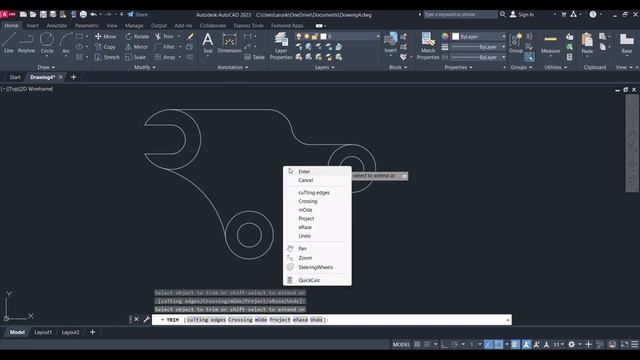The width and height of the screenshot is (640, 360).
Task: Click the Stretch tool
Action: 107,57
